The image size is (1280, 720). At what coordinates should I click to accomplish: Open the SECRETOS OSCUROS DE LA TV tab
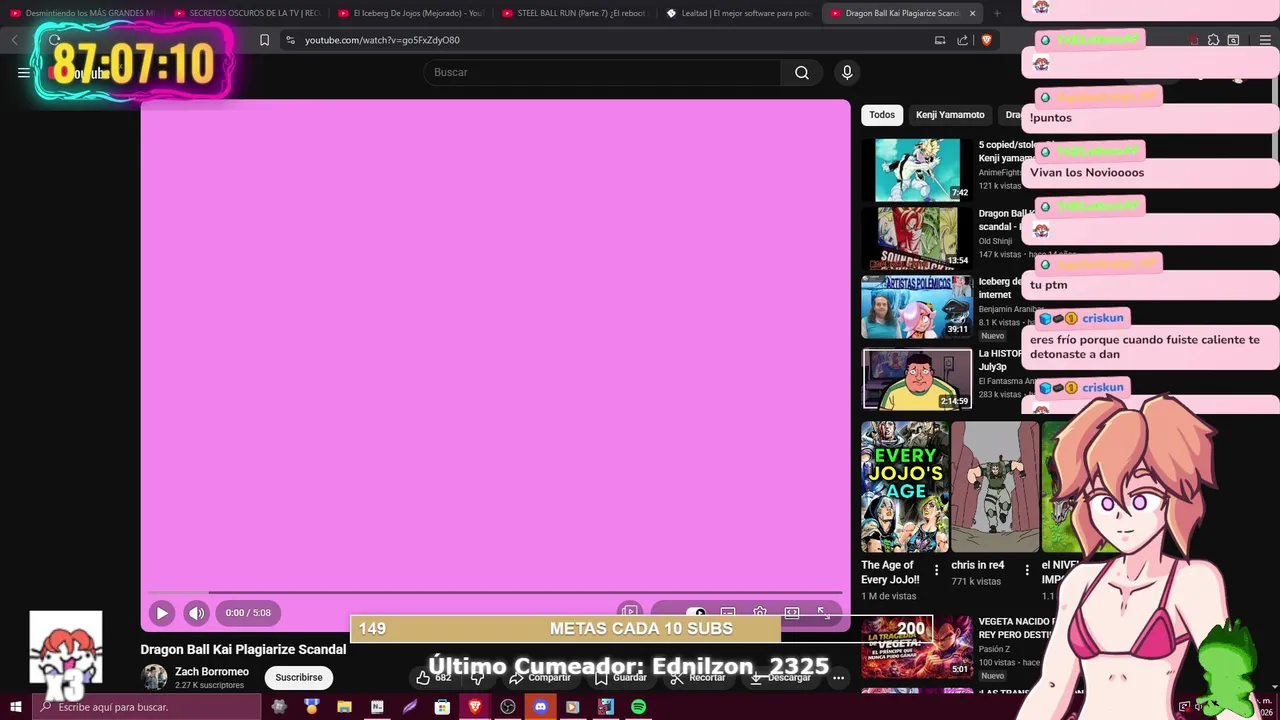coord(247,13)
